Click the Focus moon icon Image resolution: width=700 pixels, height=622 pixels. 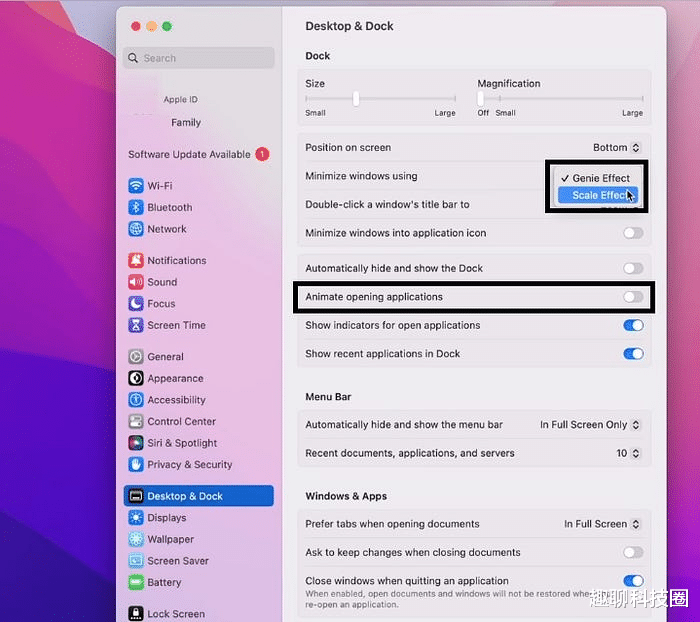[136, 304]
